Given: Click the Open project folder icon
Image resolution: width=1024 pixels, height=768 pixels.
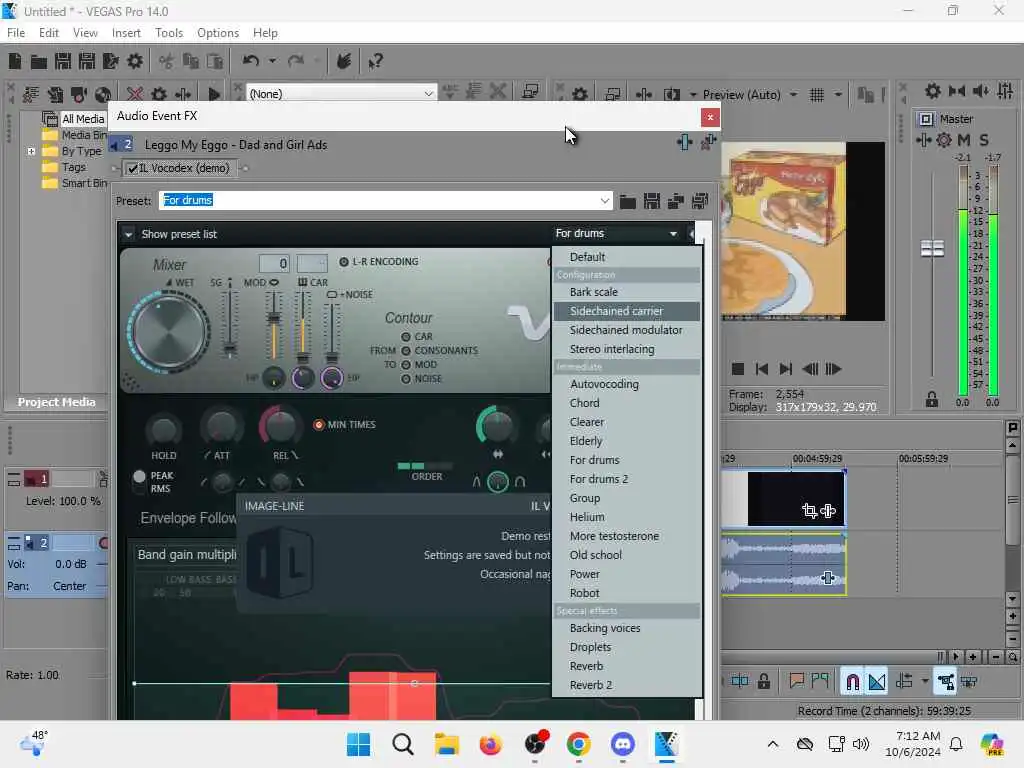Looking at the screenshot, I should [x=39, y=61].
